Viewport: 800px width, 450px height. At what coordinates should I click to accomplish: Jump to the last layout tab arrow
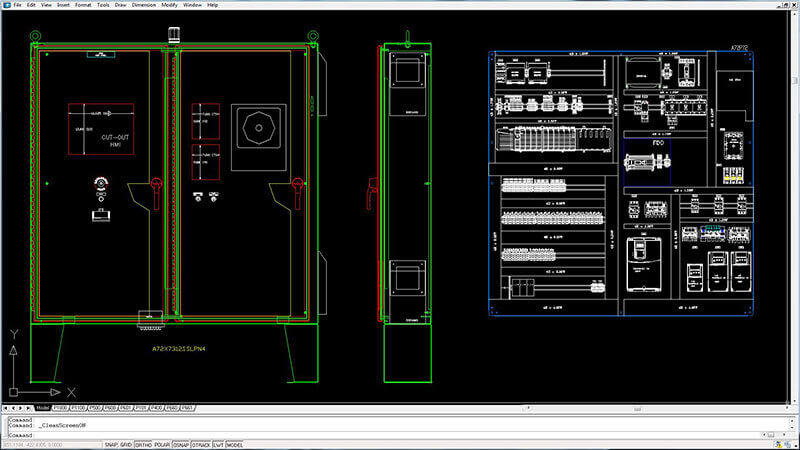(28, 408)
